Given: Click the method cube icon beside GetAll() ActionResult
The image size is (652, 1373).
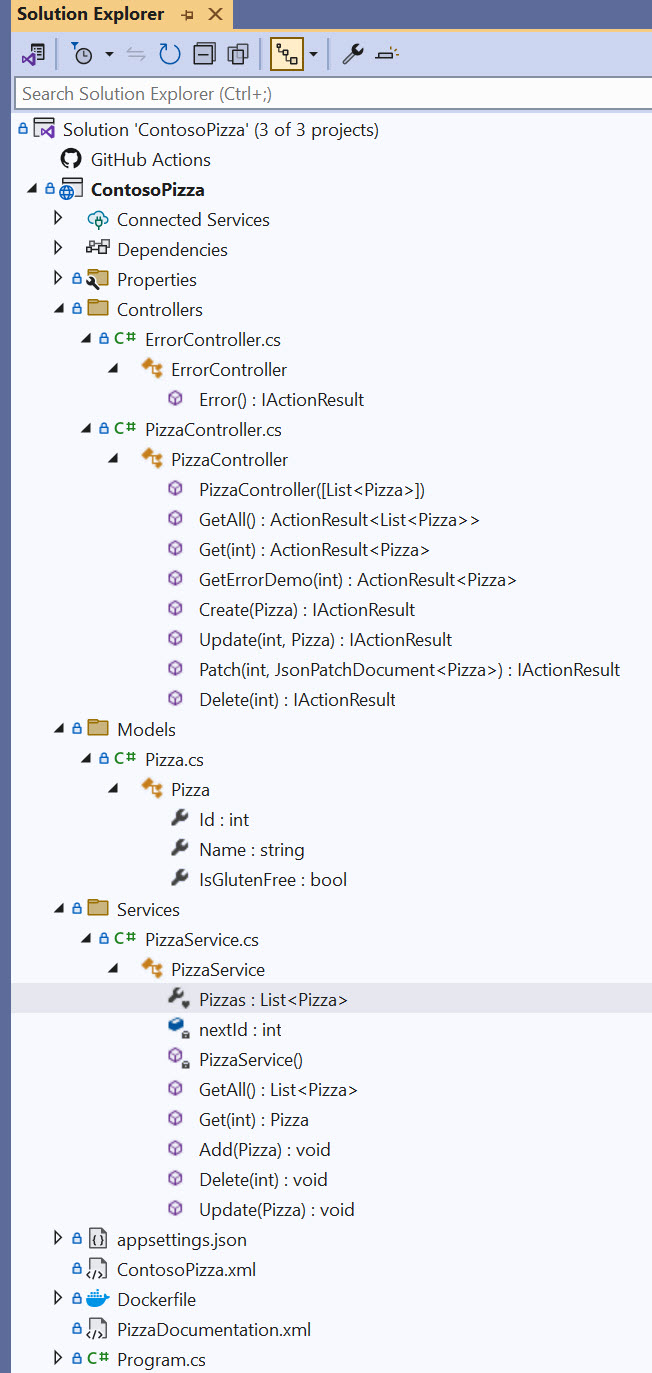Looking at the screenshot, I should pyautogui.click(x=176, y=519).
